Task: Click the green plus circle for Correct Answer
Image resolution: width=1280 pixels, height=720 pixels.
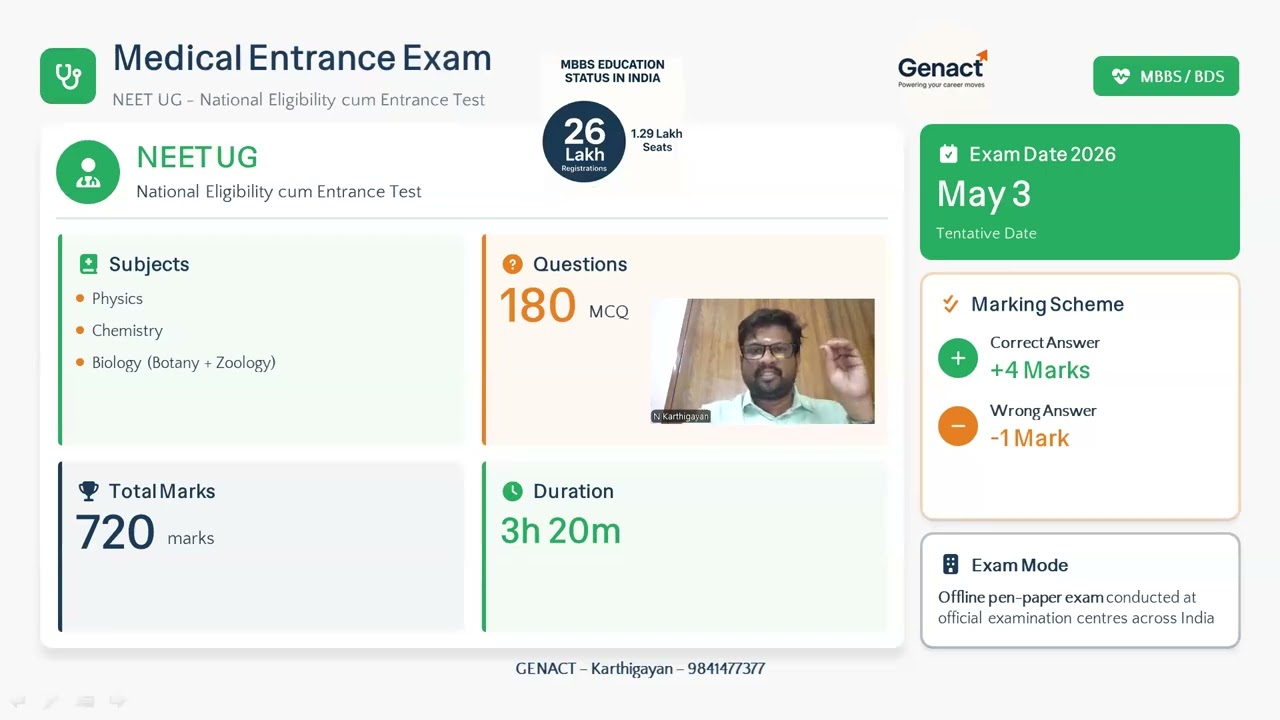Action: coord(958,359)
